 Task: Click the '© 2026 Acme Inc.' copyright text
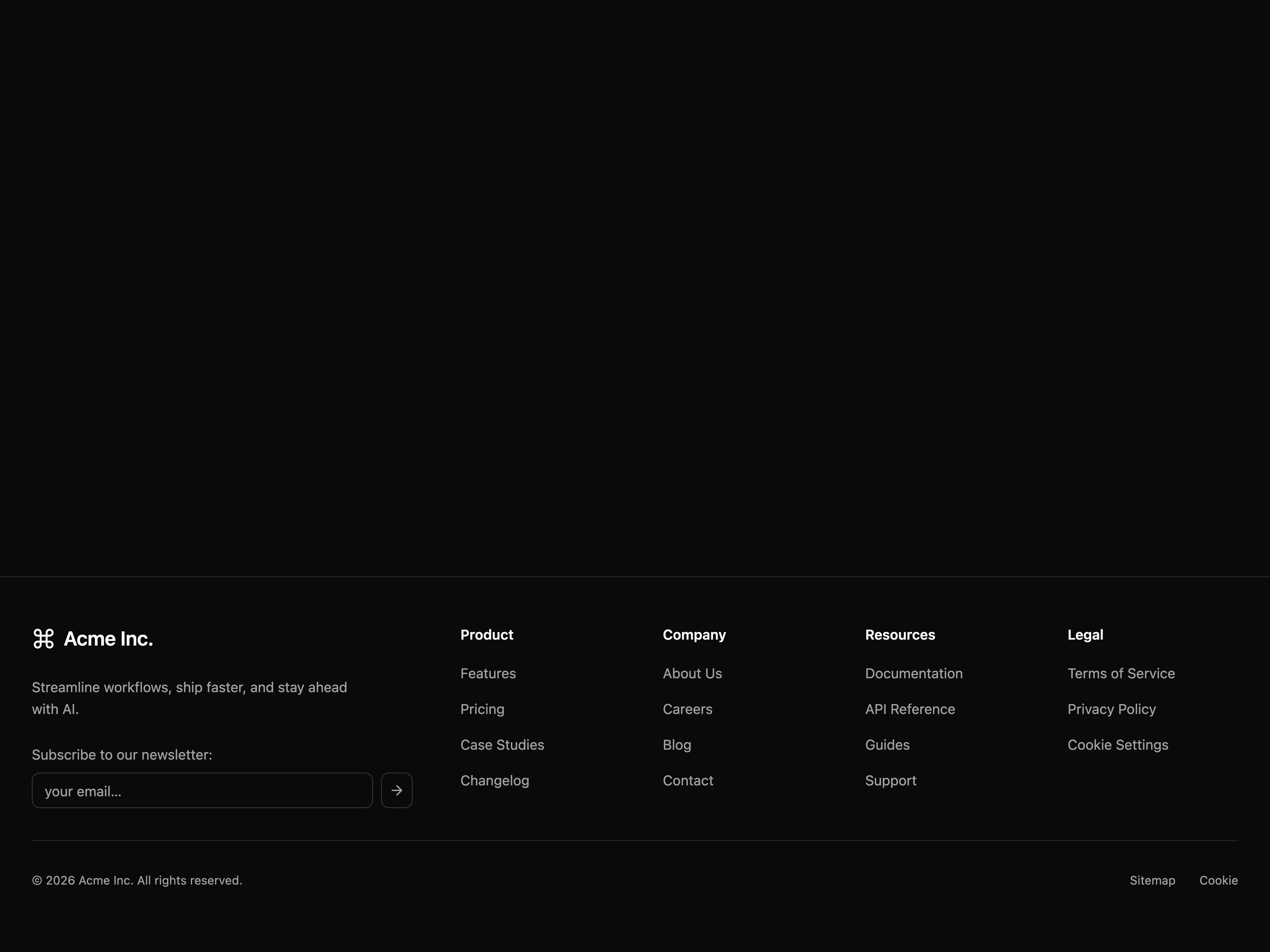tap(137, 880)
